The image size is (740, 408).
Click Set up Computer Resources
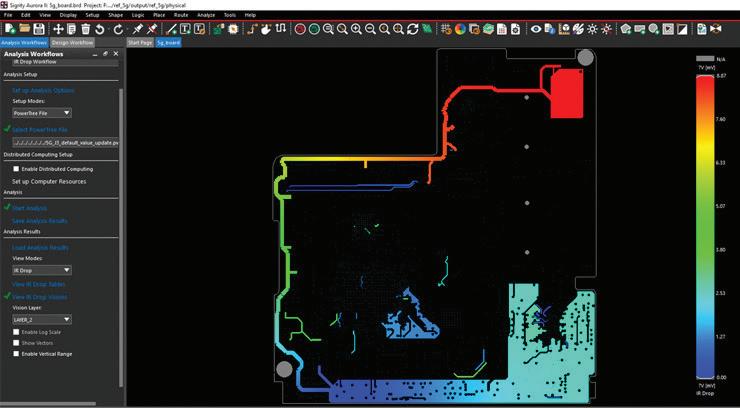49,181
